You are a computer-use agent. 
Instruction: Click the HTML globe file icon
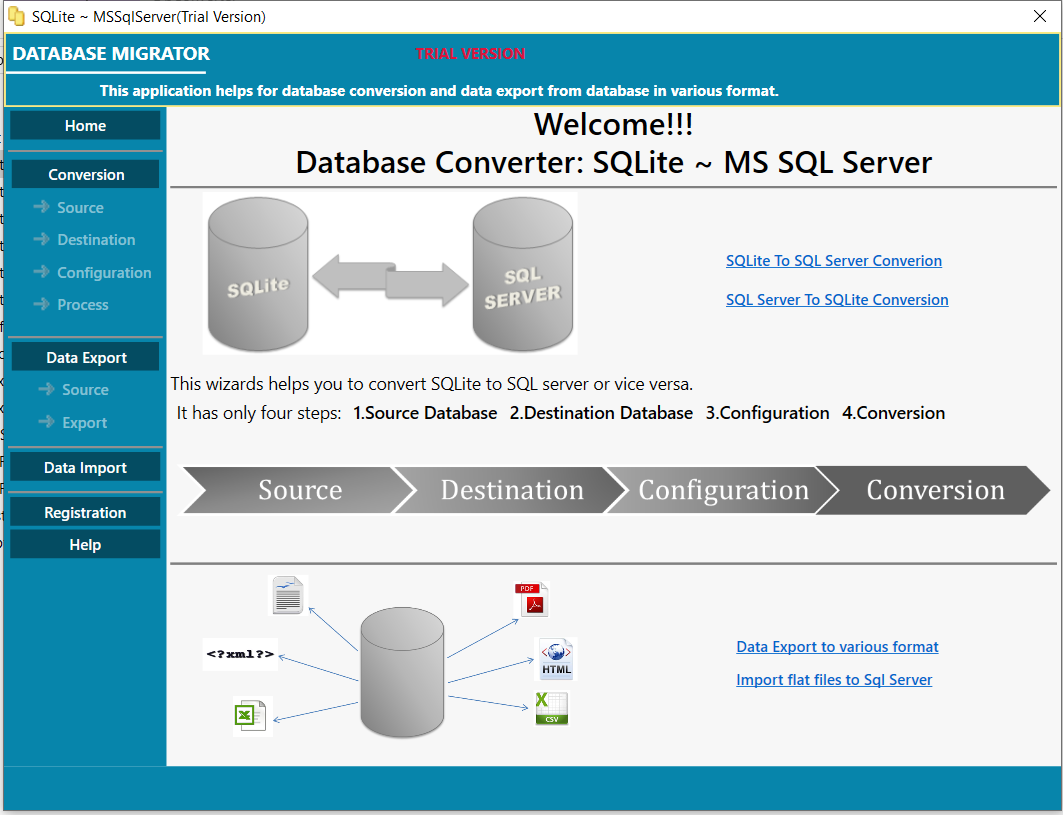[556, 658]
